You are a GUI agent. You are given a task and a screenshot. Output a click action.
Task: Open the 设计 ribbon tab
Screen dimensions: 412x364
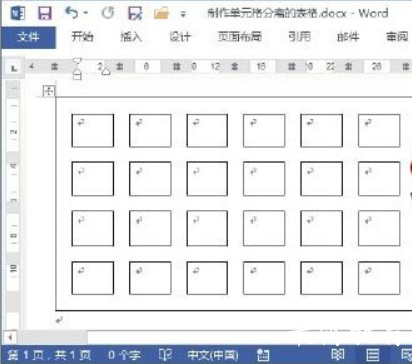click(180, 36)
